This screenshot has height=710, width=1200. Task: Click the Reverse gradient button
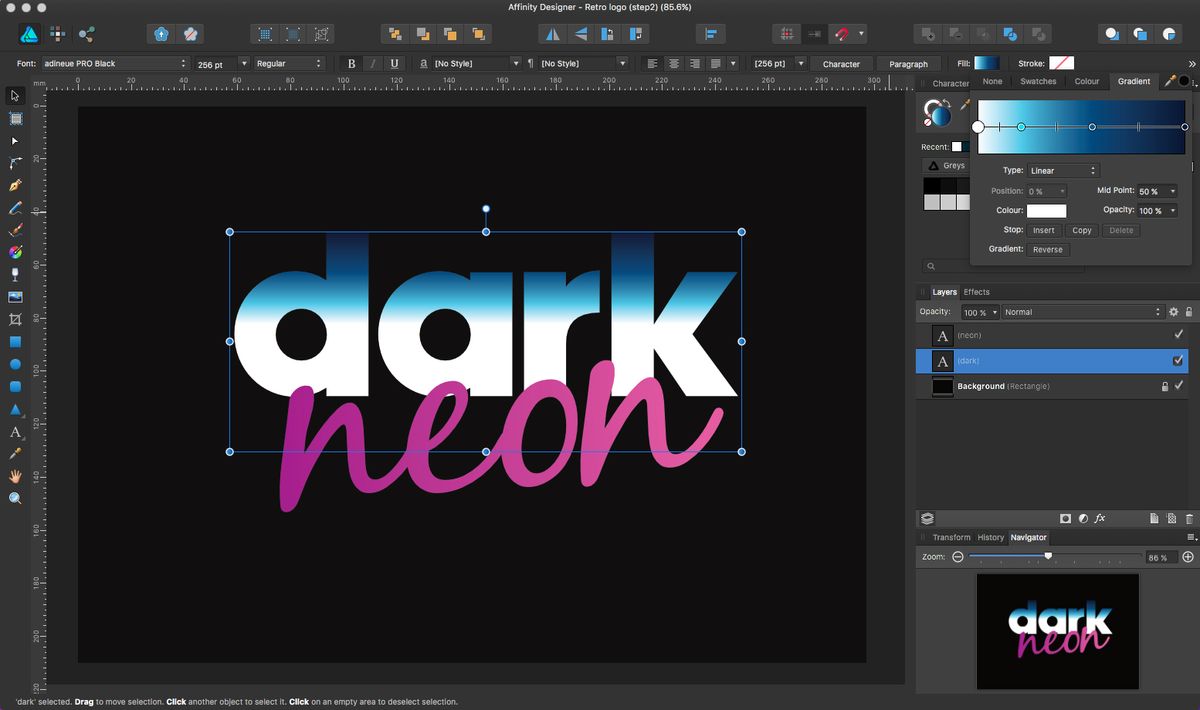[1048, 249]
